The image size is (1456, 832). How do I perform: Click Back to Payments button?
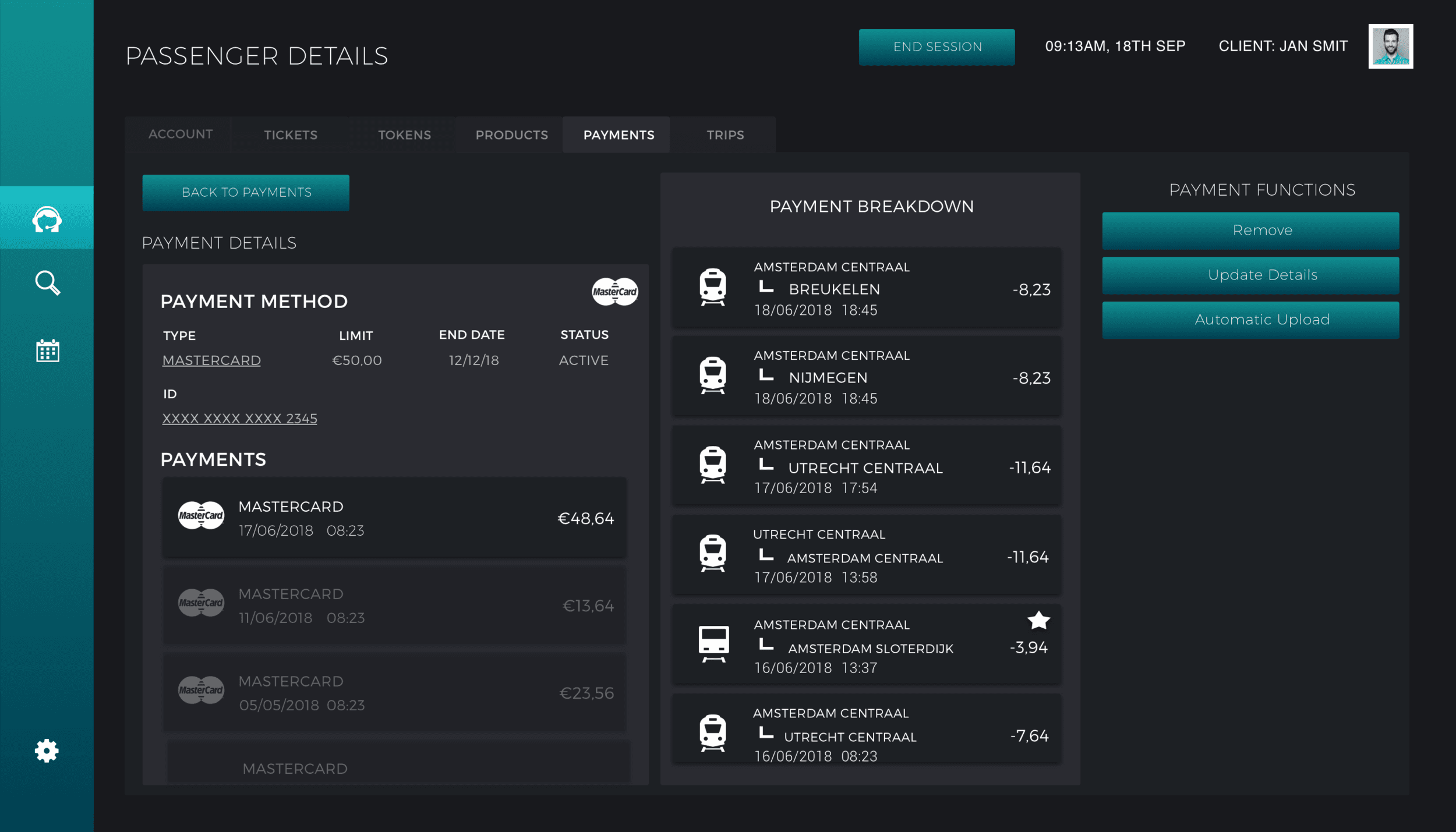[246, 193]
